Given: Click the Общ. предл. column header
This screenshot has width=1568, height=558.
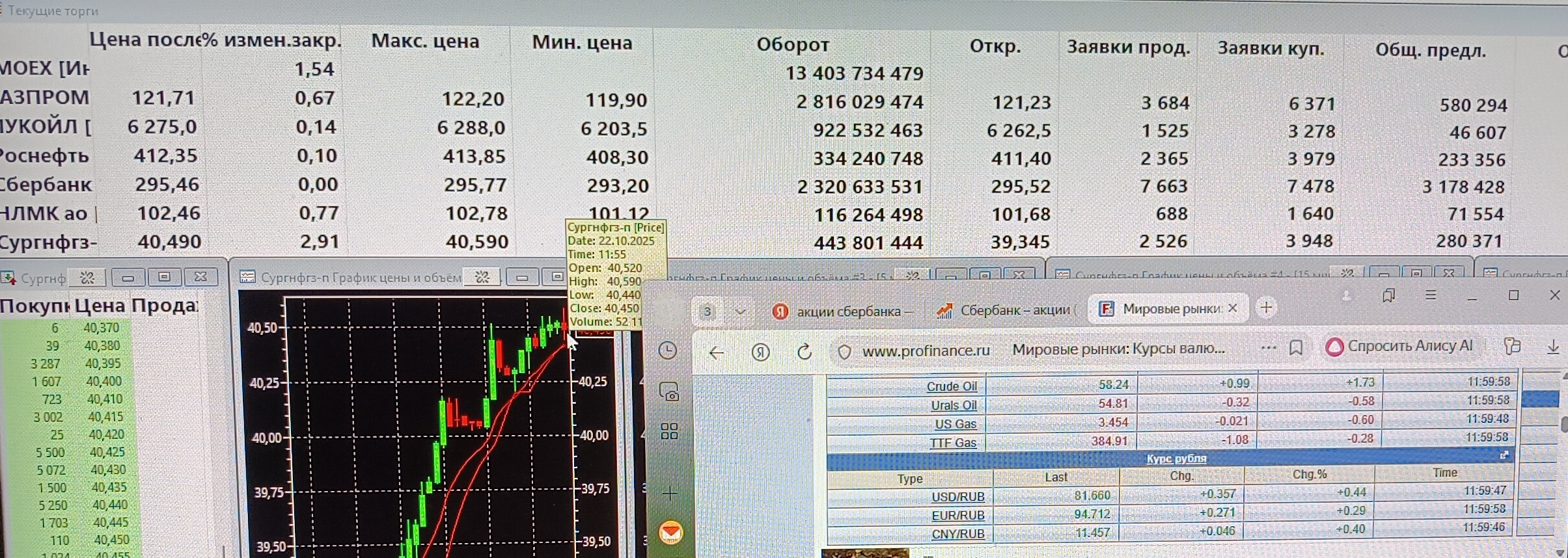Looking at the screenshot, I should click(x=1430, y=50).
